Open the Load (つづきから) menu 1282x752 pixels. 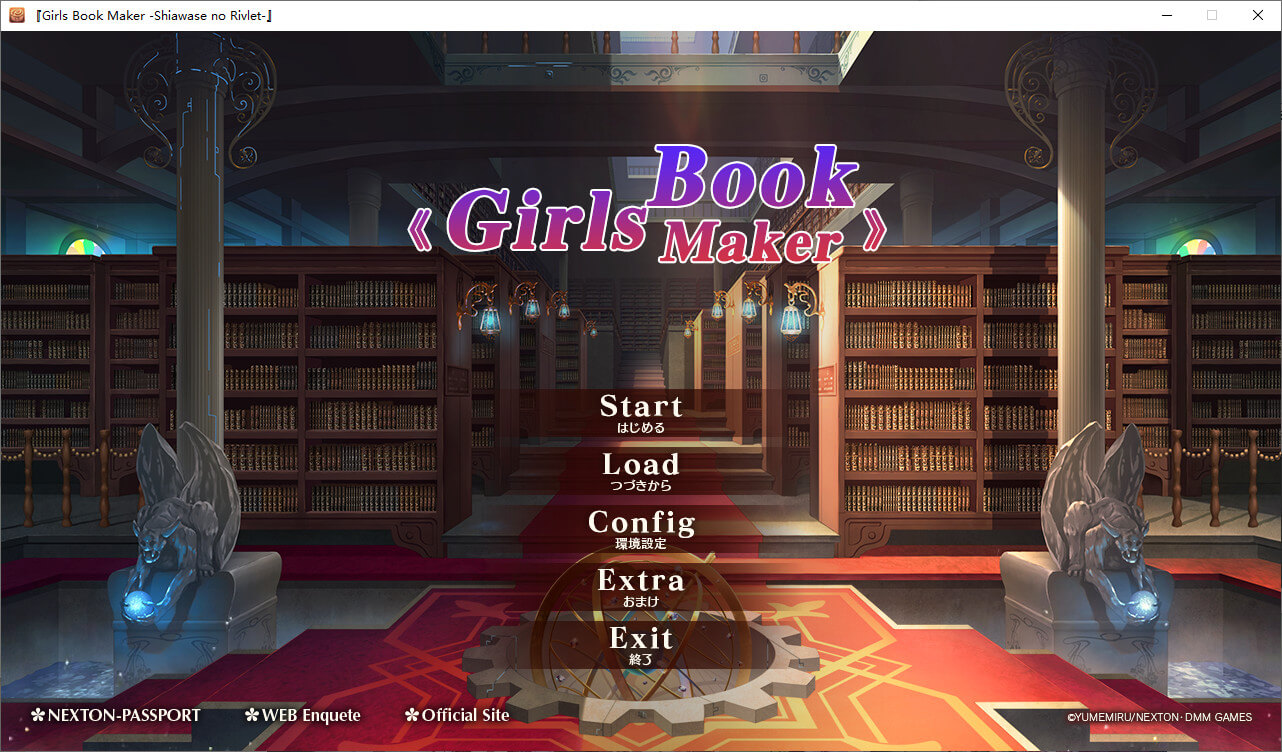point(640,470)
